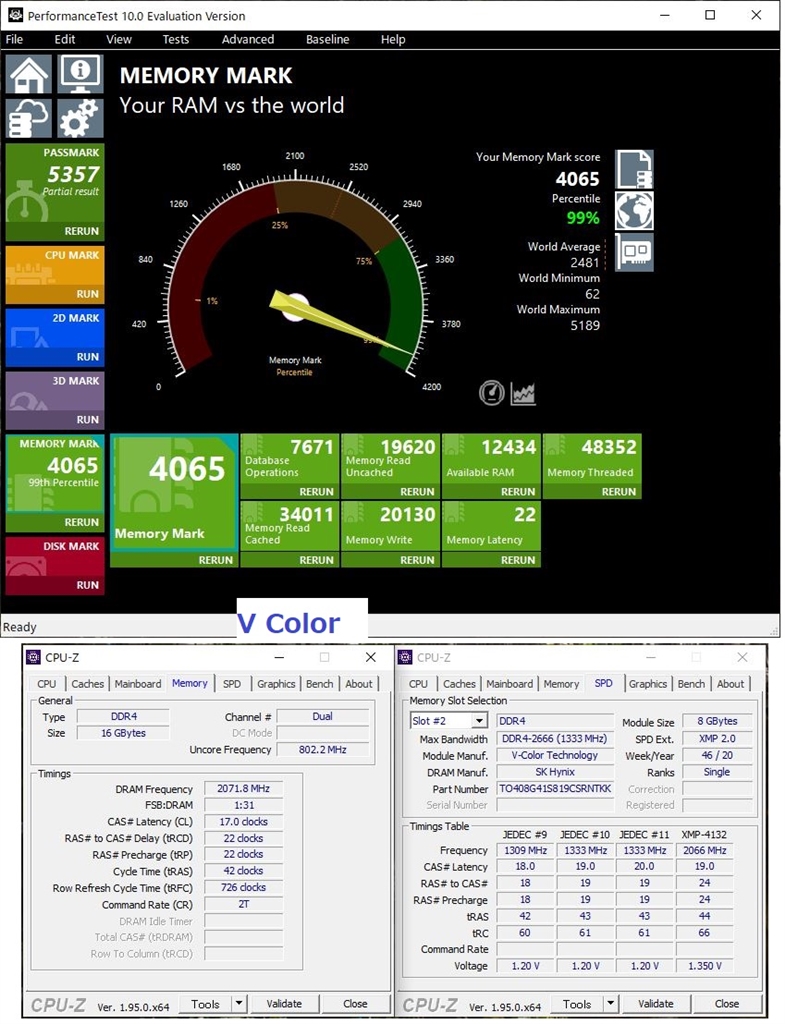785x1024 pixels.
Task: Click the PerformanceTest title bar app icon
Action: point(15,15)
